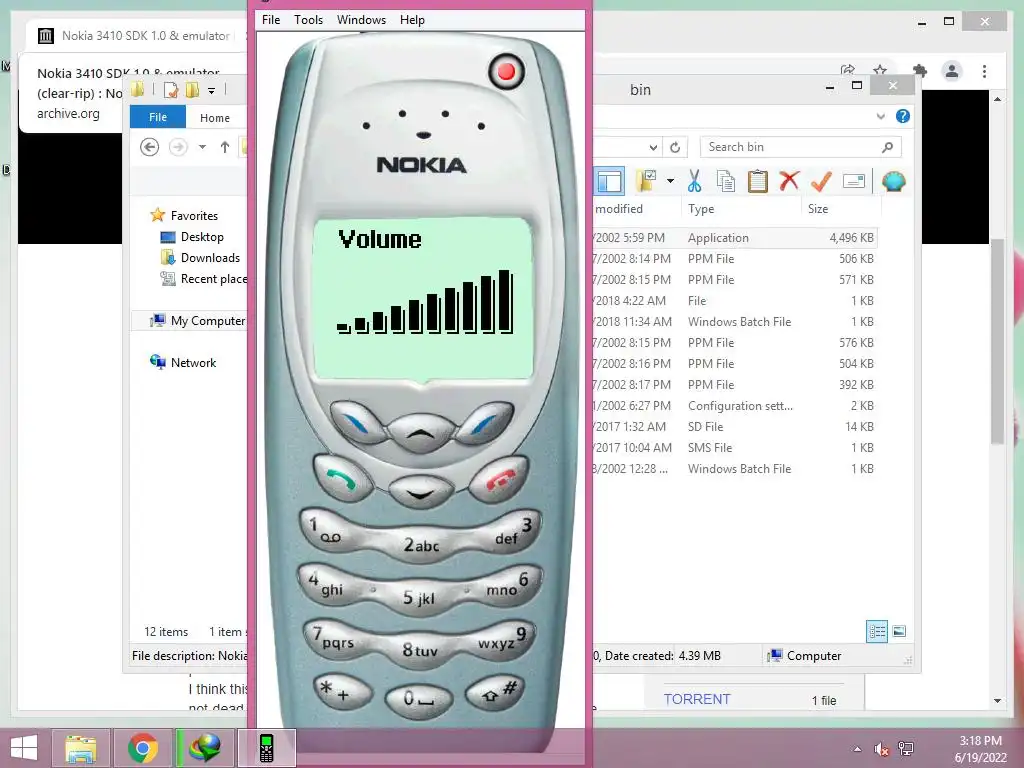1024x768 pixels.
Task: Click the red end call key on the phone
Action: 498,479
